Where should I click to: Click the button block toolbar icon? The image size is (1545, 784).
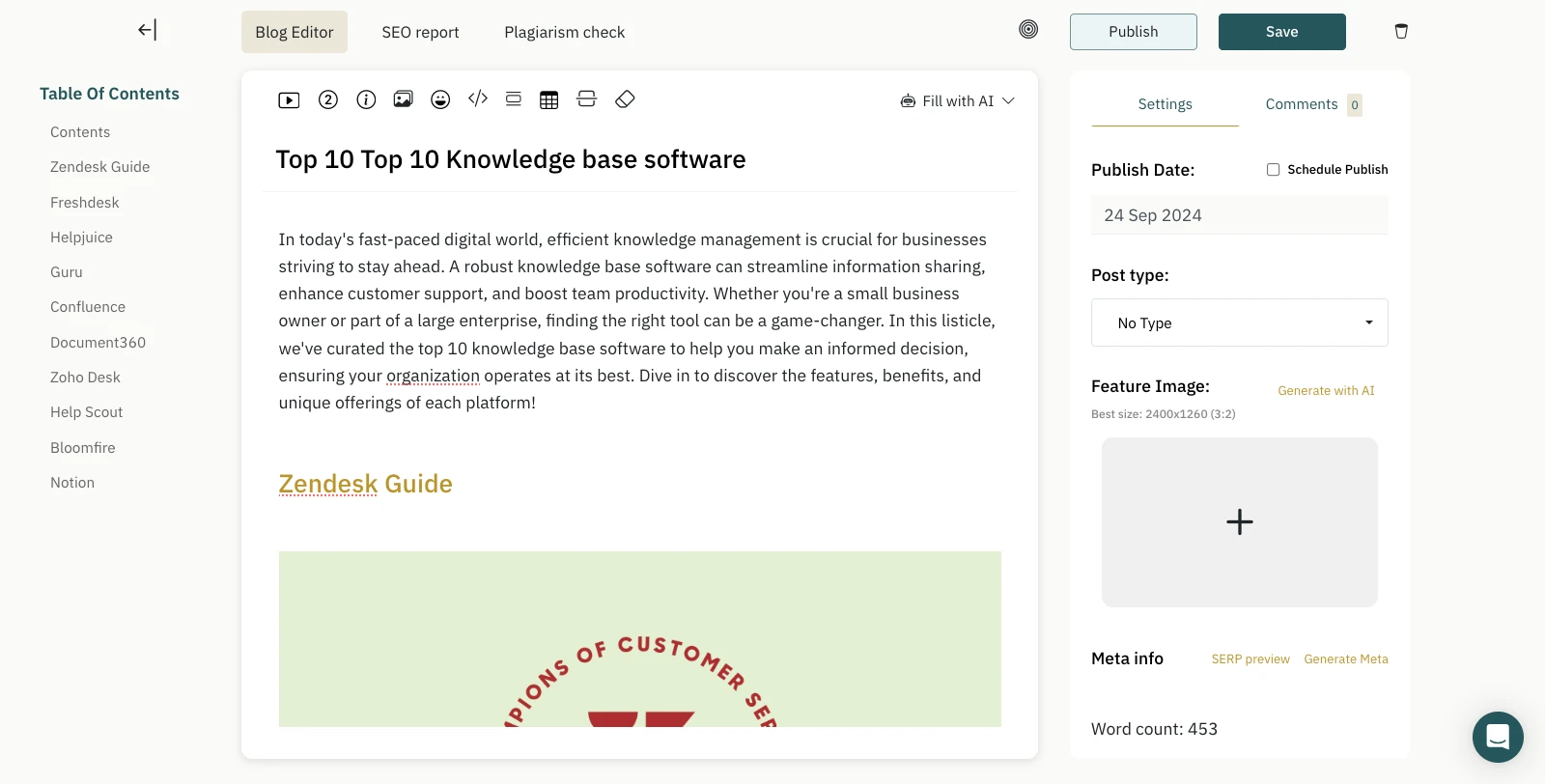514,98
